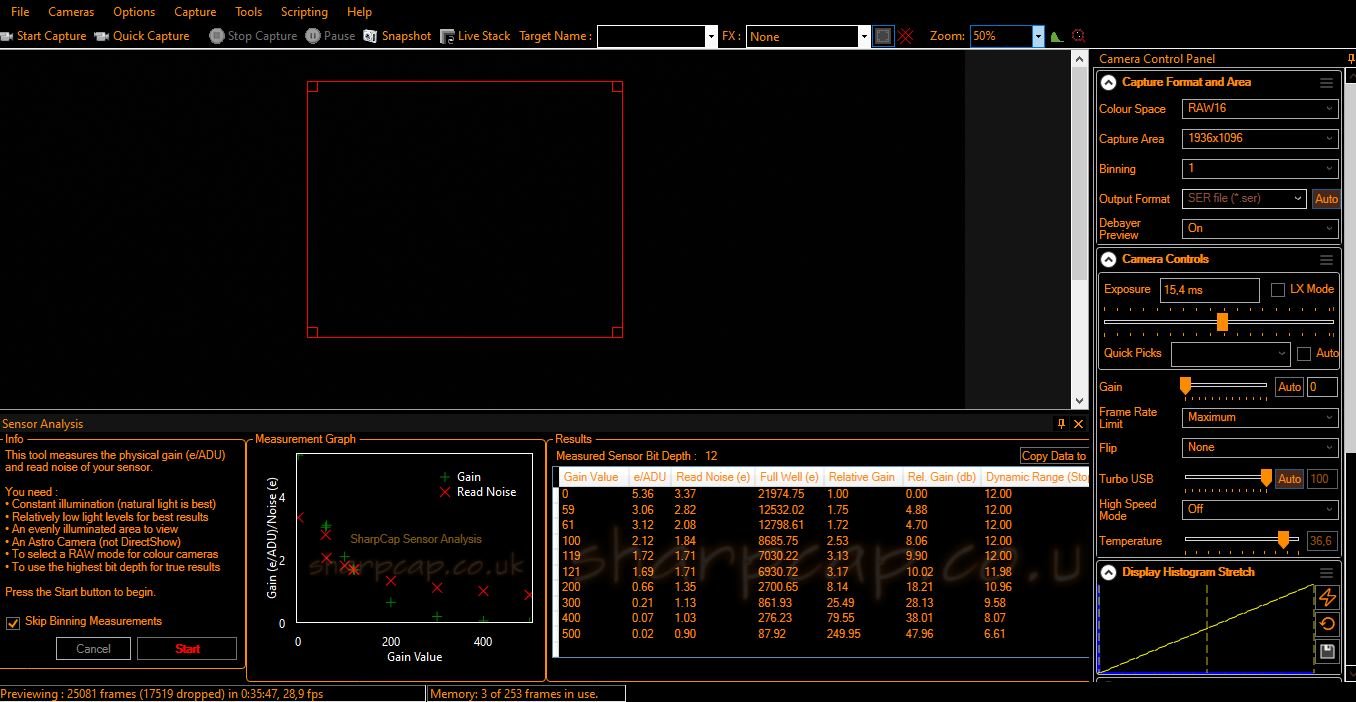This screenshot has width=1356, height=702.
Task: Open the Capture Area 1936x1096 dropdown
Action: (x=1260, y=139)
